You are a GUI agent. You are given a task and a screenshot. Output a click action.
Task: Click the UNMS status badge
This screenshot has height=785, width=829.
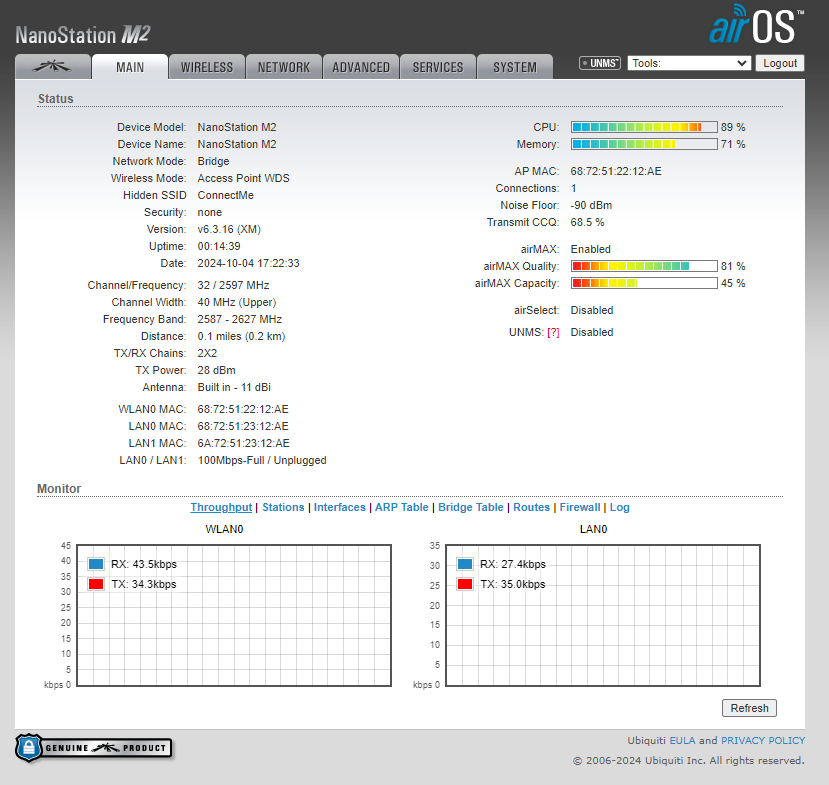pos(600,63)
